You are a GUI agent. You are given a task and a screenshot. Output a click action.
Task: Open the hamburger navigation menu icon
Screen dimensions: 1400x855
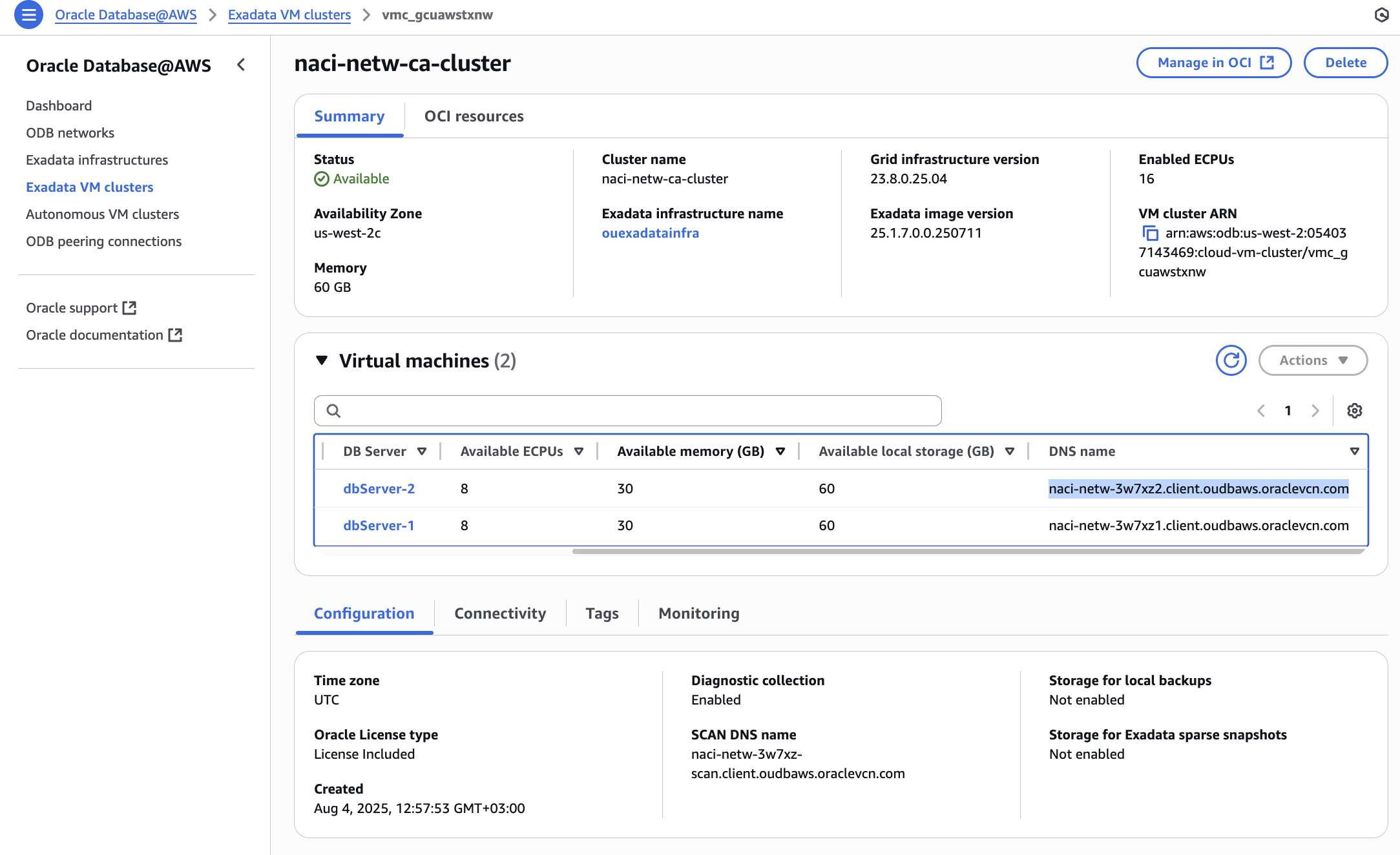tap(28, 15)
